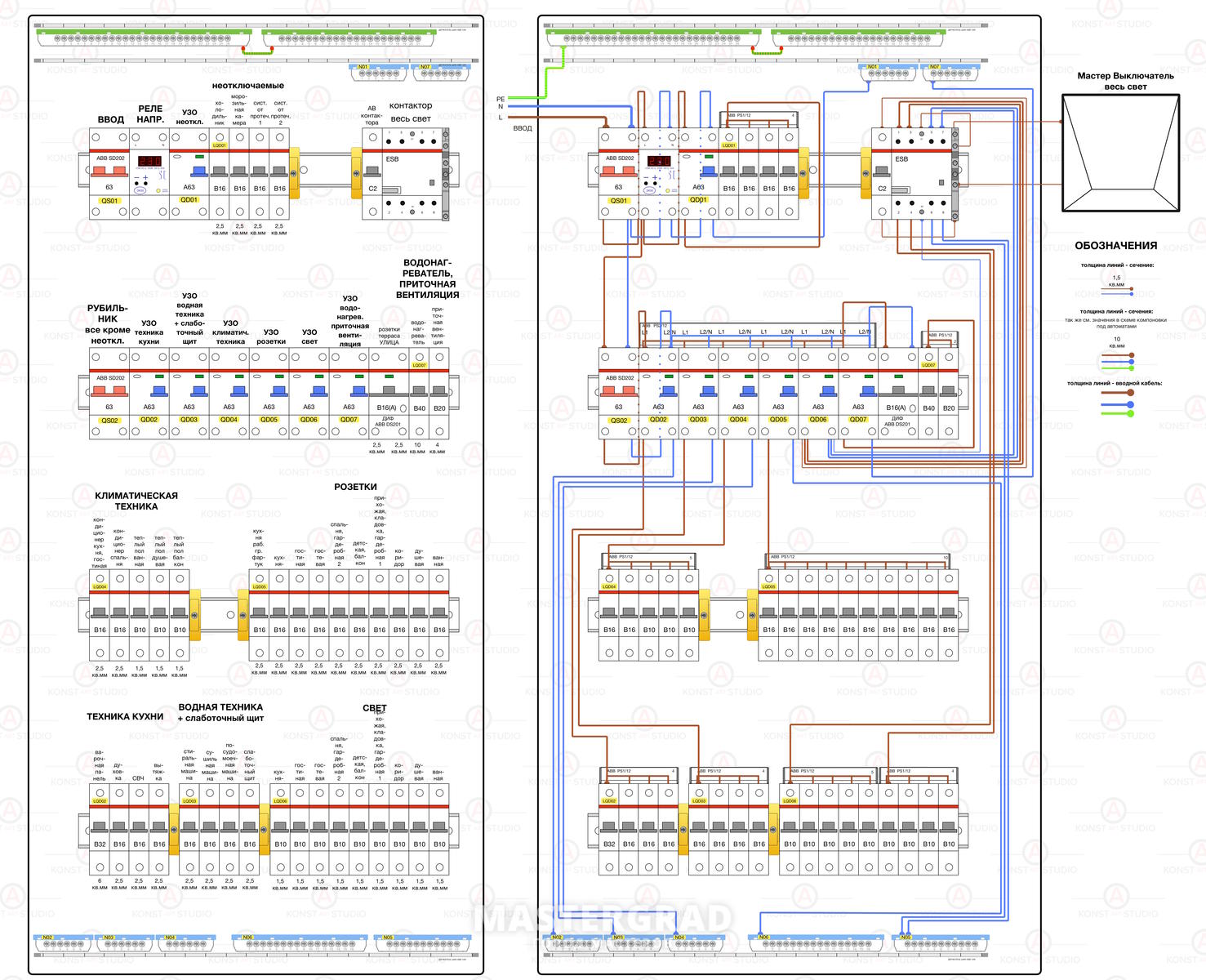1206x980 pixels.
Task: Click the N input wire label
Action: [x=501, y=107]
